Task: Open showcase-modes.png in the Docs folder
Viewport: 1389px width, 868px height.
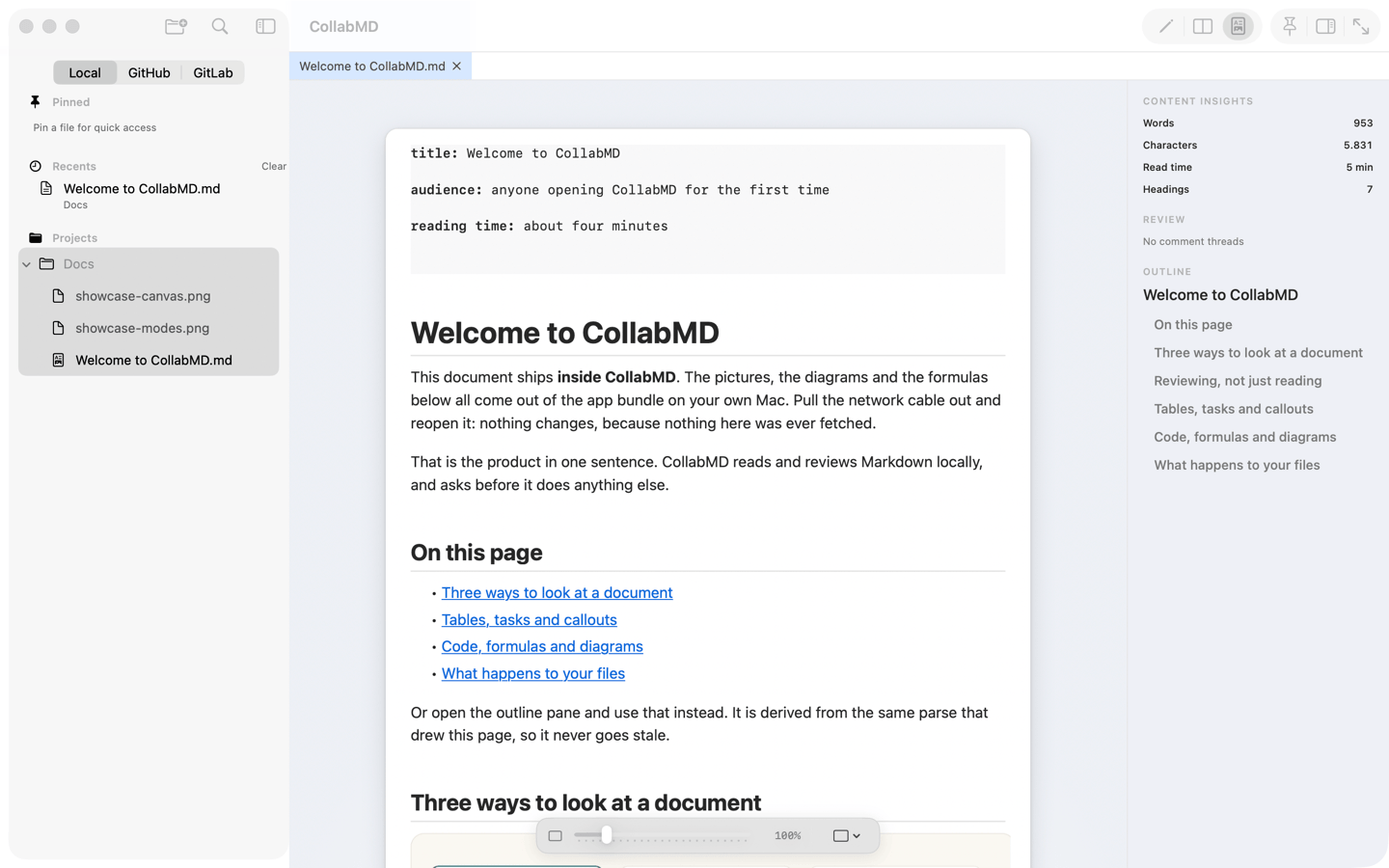Action: 149,328
